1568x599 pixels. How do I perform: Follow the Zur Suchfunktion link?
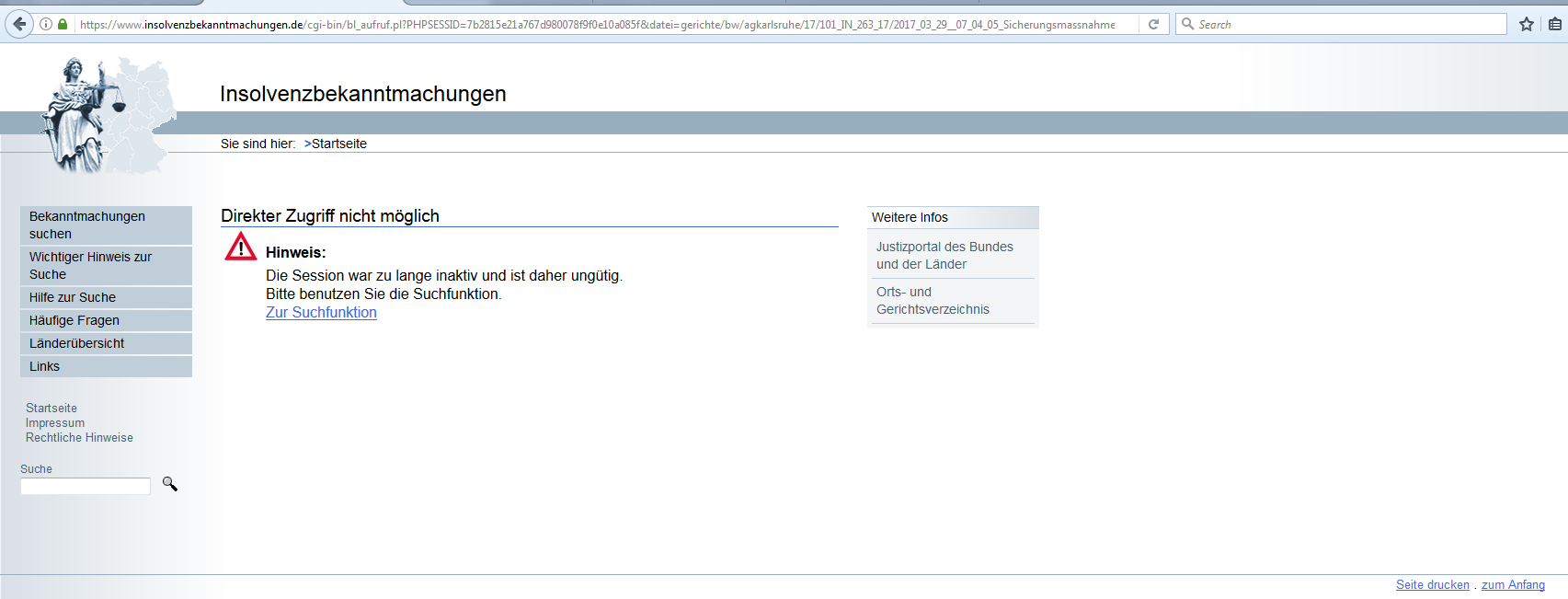(x=321, y=312)
